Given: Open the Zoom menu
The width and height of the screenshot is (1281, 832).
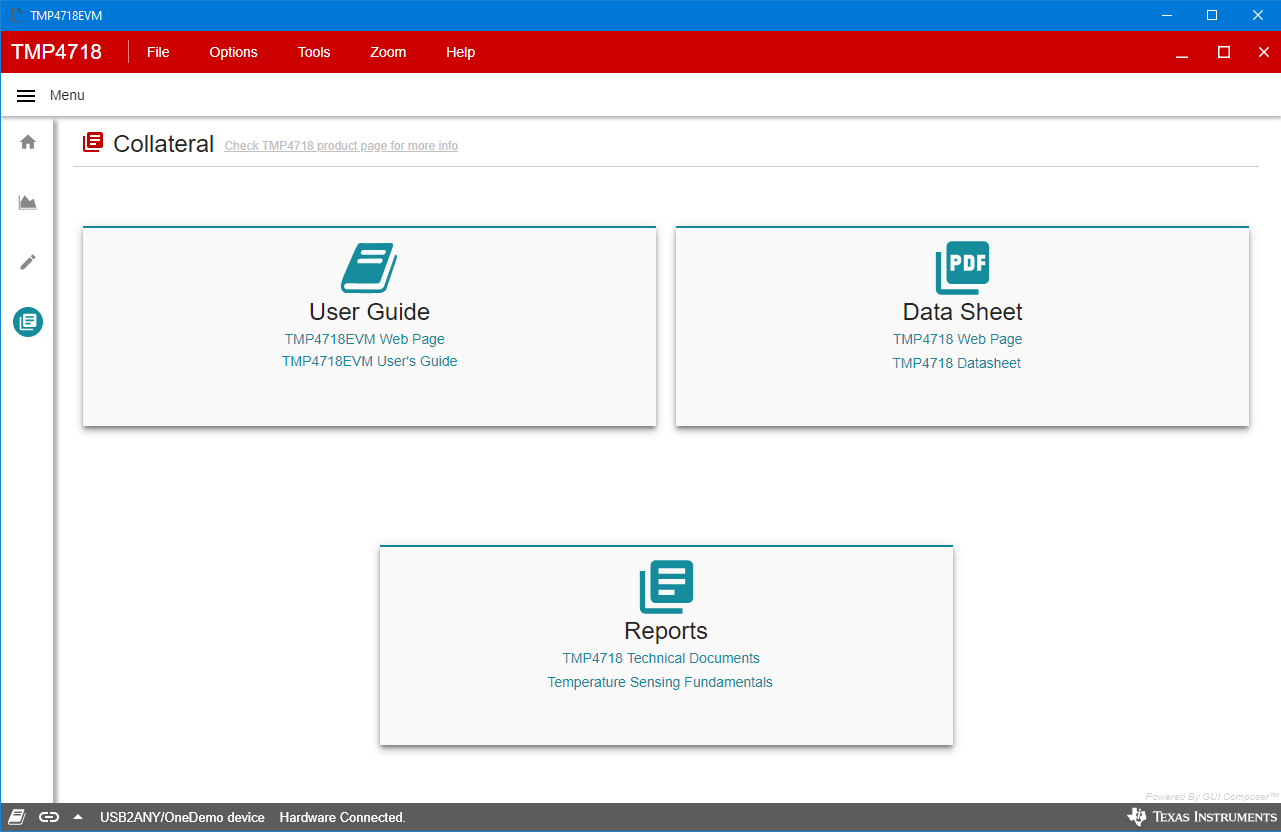Looking at the screenshot, I should (388, 52).
